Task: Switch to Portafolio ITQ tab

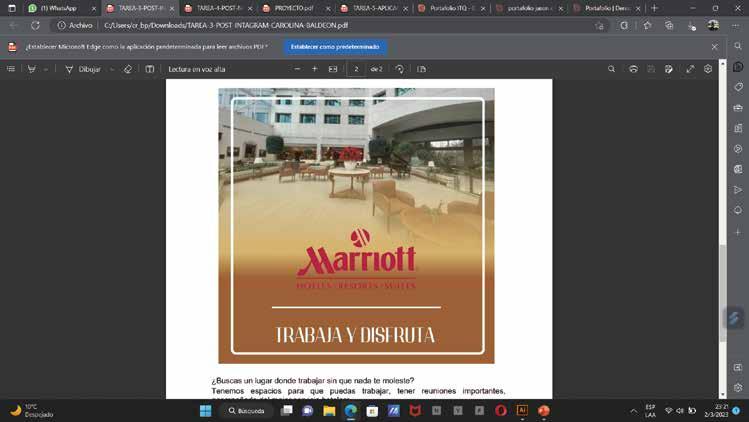Action: (x=451, y=8)
